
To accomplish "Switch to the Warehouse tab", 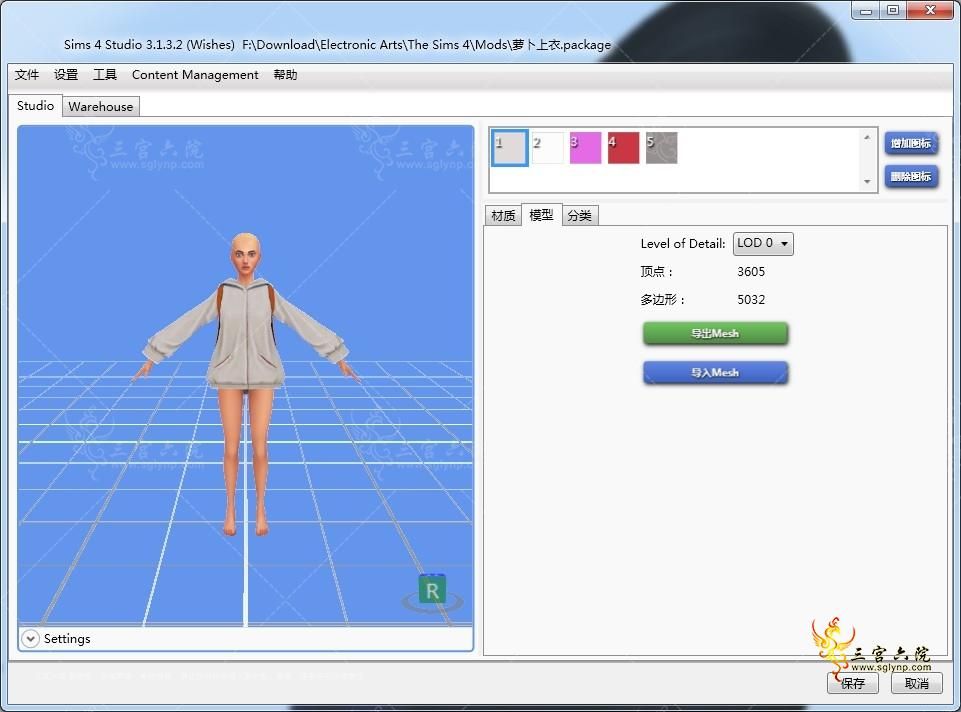I will (101, 107).
